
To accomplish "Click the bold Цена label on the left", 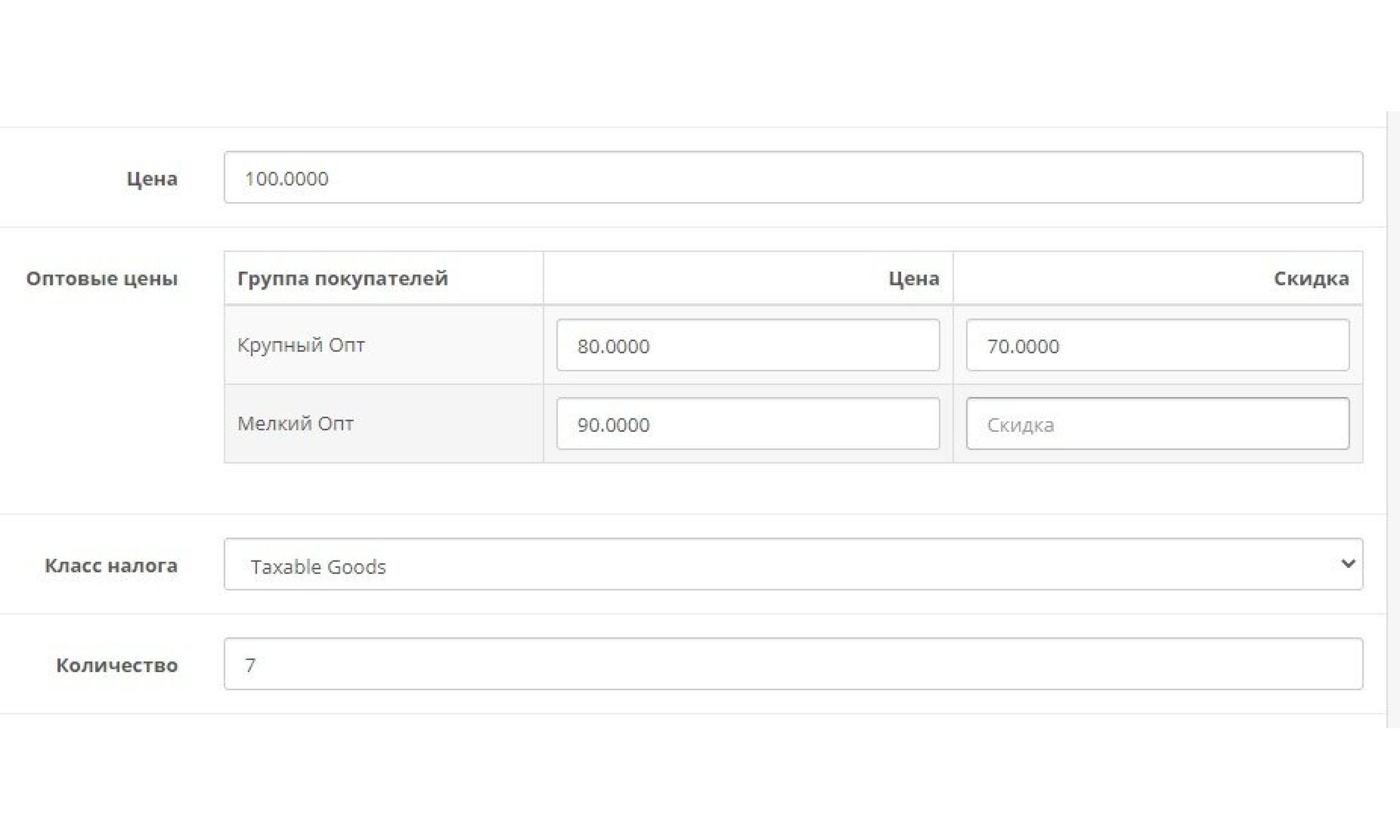I will click(152, 179).
